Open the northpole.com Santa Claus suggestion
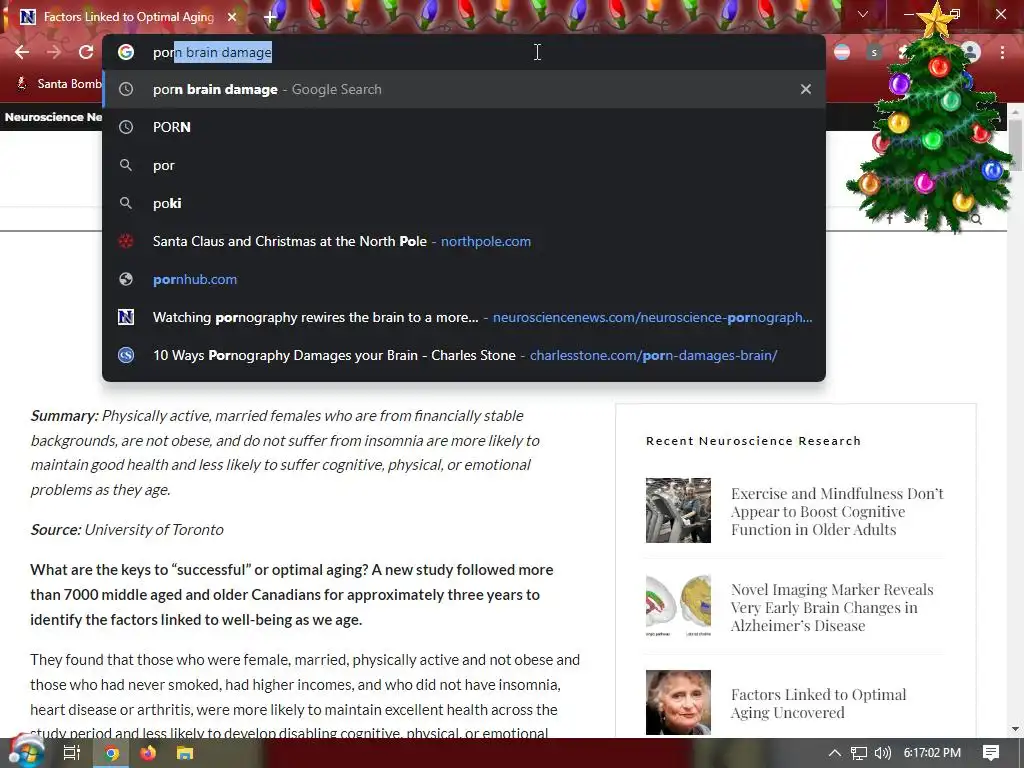This screenshot has width=1024, height=768. tap(464, 241)
